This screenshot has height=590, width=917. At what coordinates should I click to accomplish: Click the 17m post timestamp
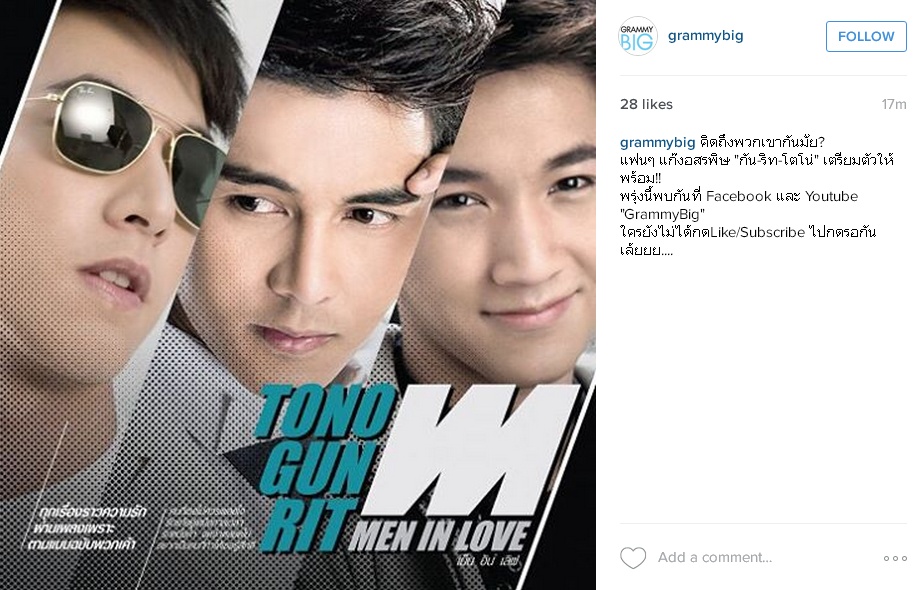tap(894, 105)
